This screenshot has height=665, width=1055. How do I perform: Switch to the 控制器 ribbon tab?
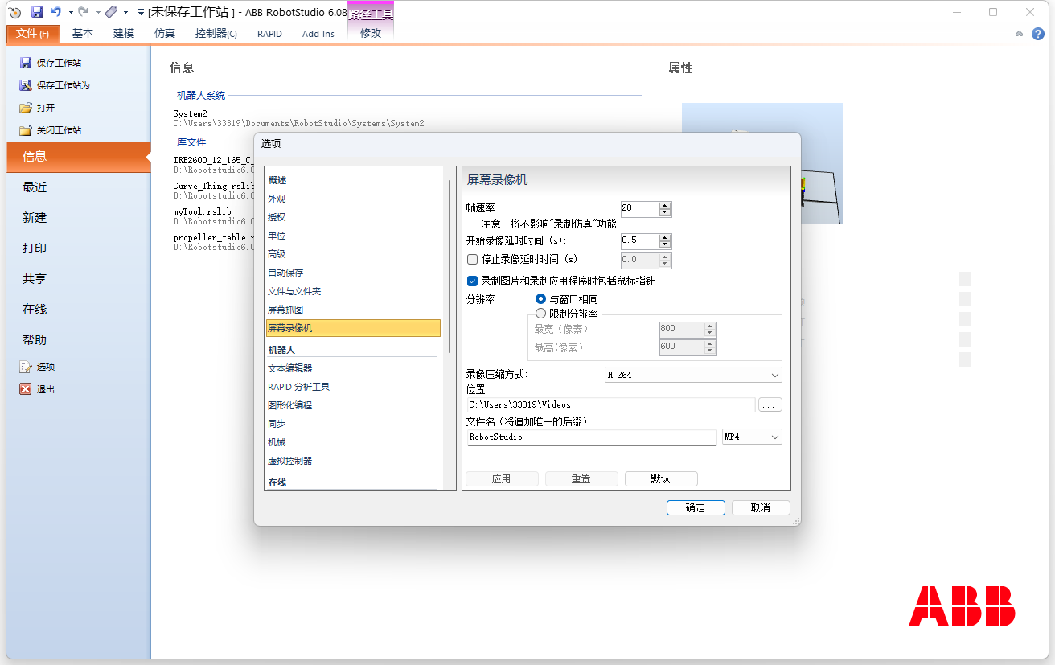click(x=215, y=34)
